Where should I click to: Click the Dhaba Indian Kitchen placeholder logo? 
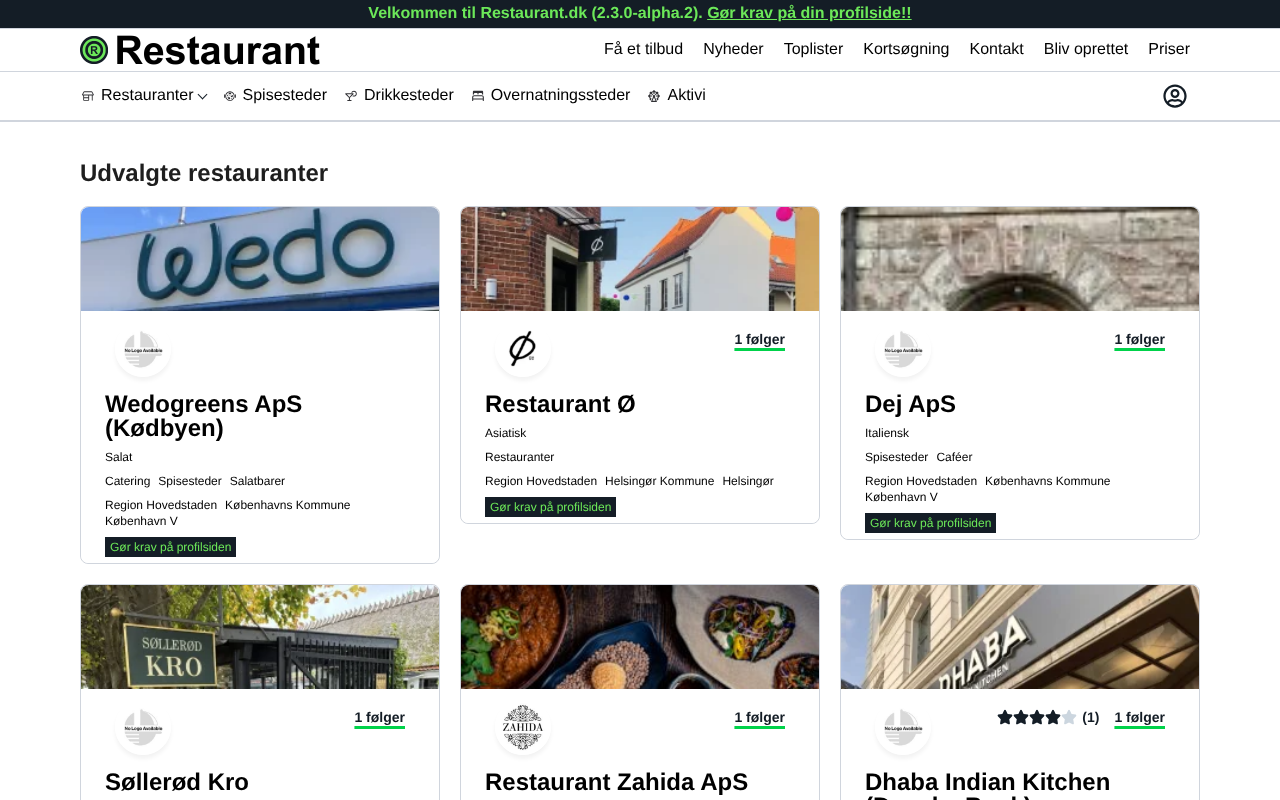(903, 728)
